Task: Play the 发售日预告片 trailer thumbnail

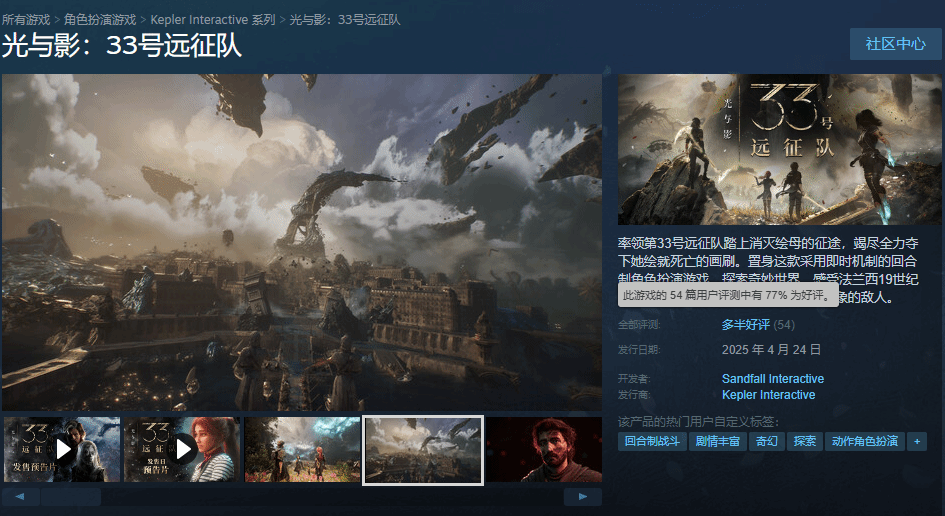Action: tap(182, 449)
